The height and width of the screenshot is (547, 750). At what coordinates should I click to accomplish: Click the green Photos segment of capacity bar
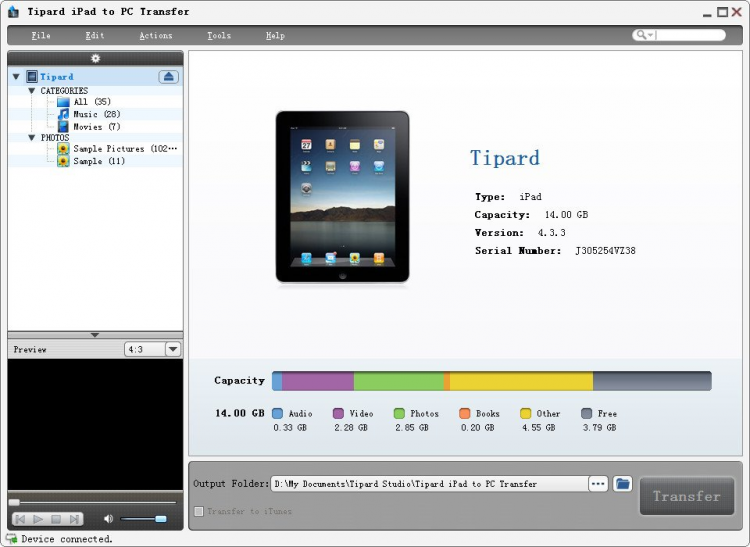click(x=399, y=381)
